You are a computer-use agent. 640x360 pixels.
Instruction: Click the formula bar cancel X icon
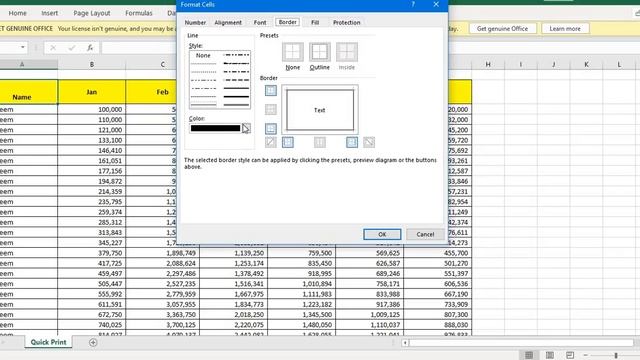click(x=53, y=48)
